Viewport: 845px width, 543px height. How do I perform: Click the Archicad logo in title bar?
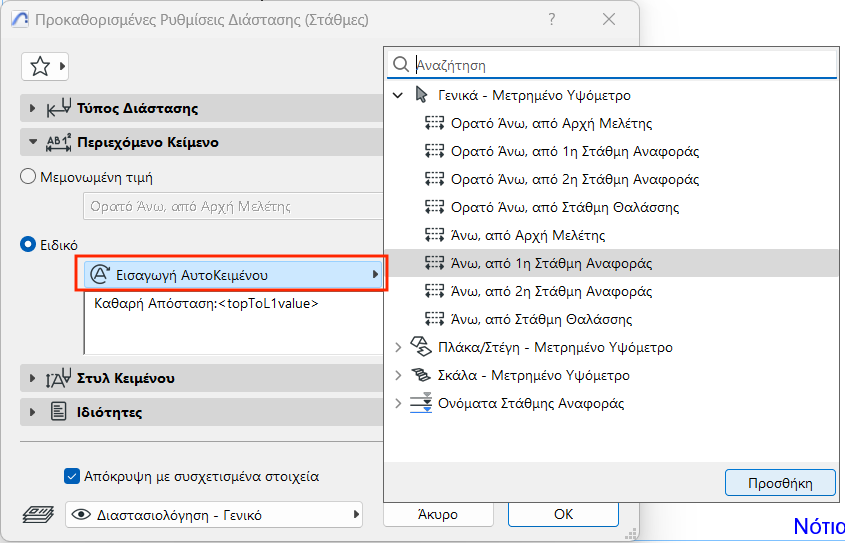click(20, 20)
